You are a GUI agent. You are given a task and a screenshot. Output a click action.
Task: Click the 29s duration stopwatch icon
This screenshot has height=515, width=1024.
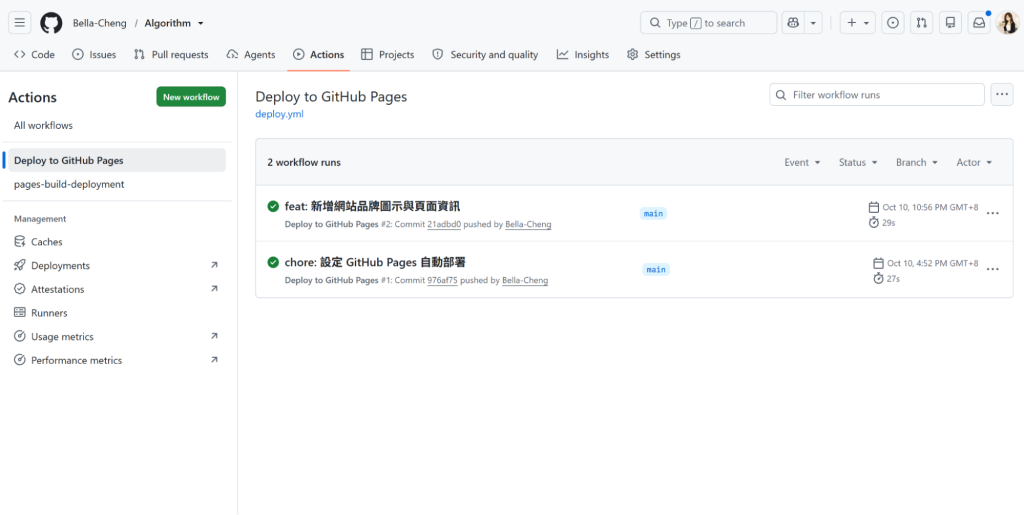click(874, 223)
